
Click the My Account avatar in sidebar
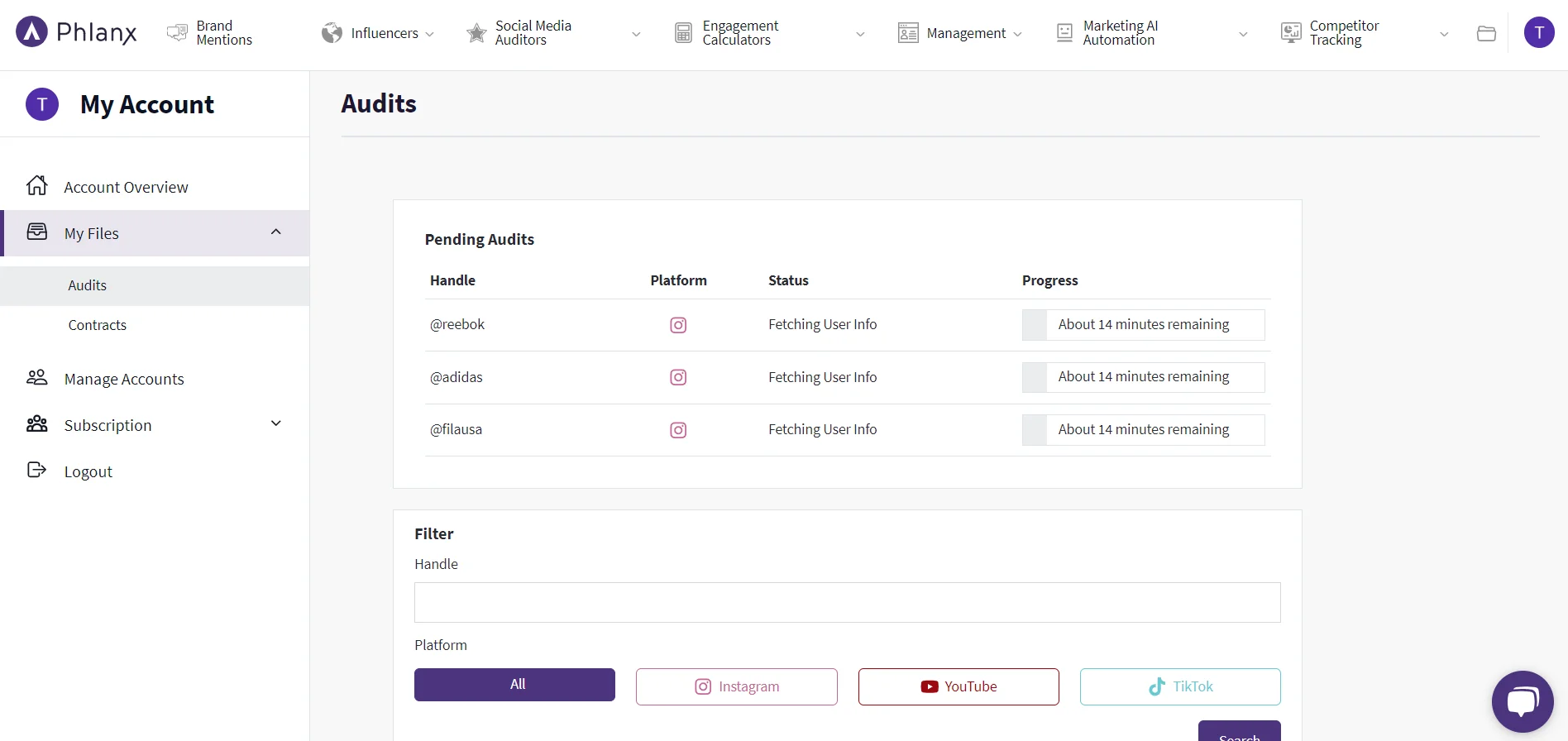(42, 104)
